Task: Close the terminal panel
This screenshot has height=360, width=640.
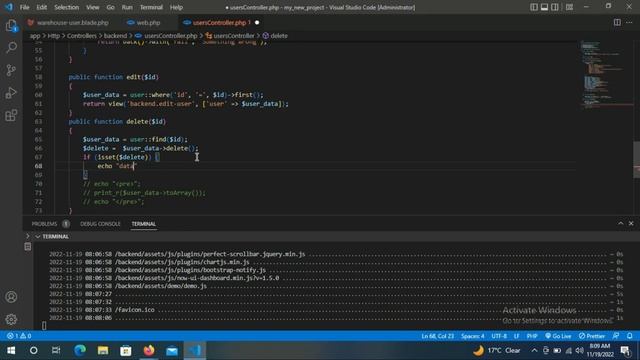Action: tap(631, 223)
